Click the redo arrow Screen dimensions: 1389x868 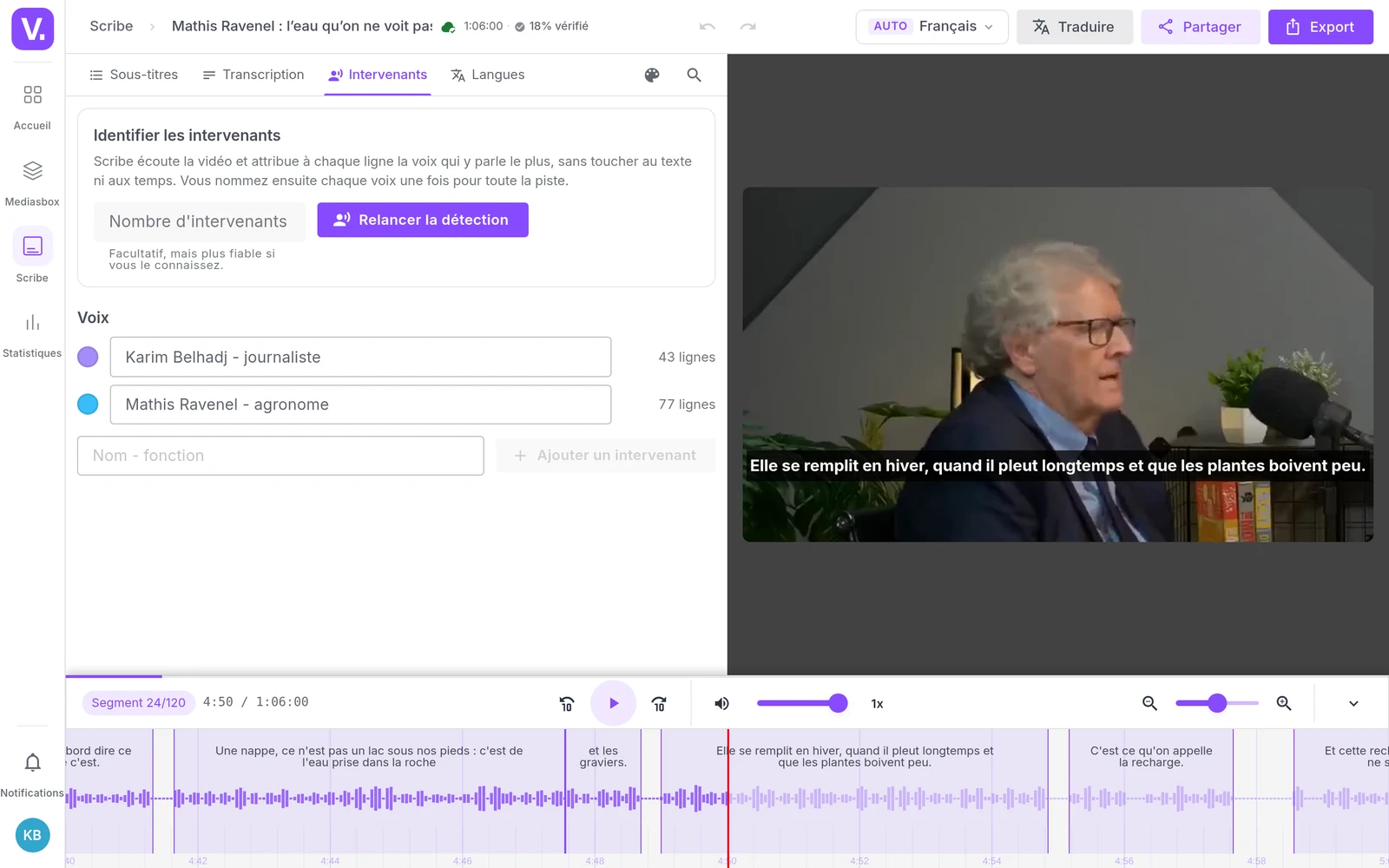point(747,27)
